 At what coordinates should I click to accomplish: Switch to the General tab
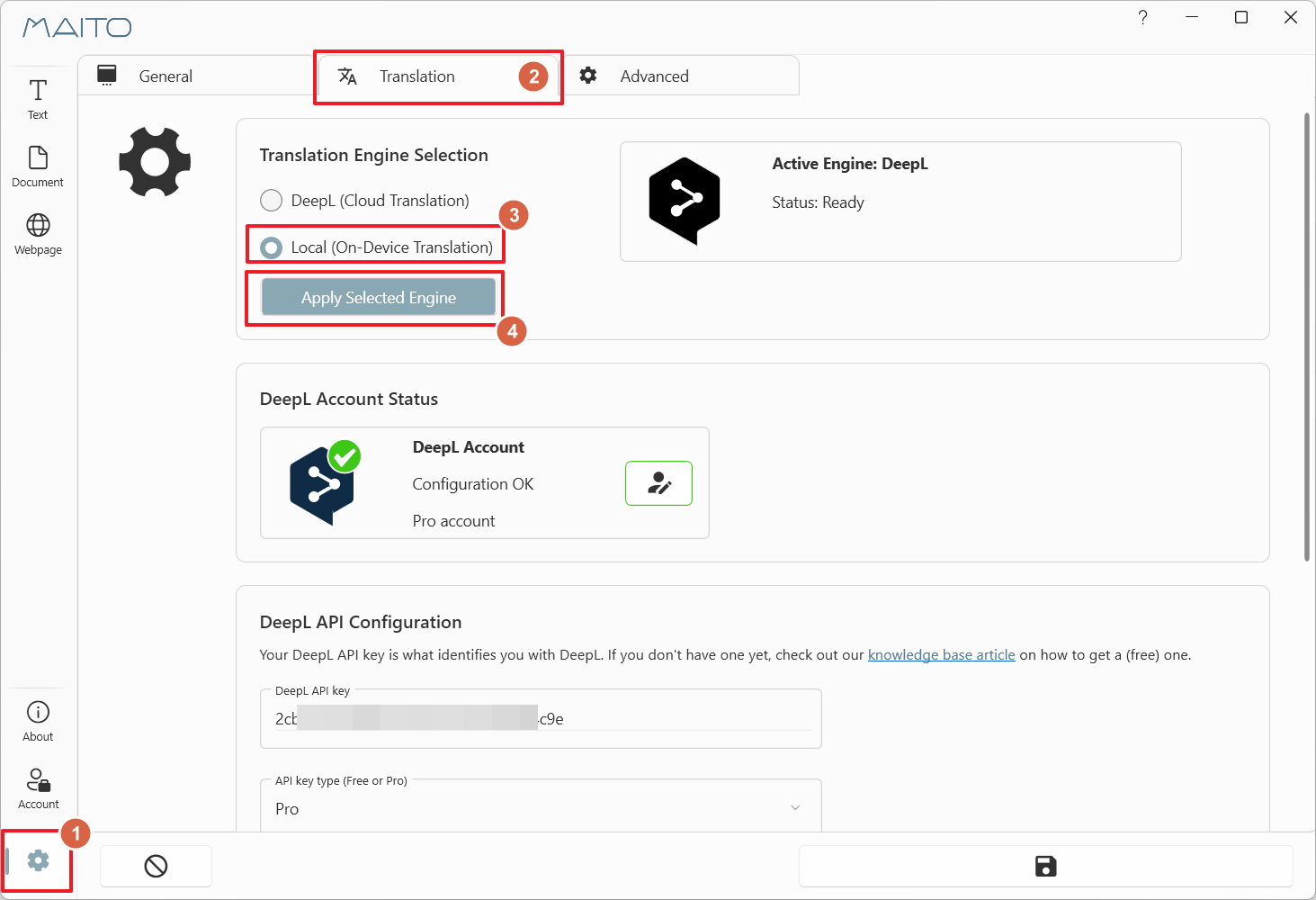[166, 76]
